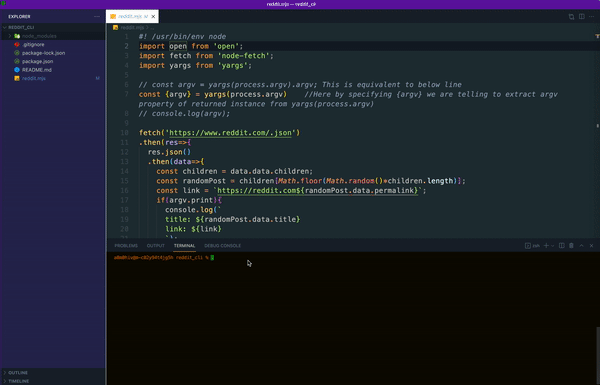Click reddit.mjs in the breadcrumb bar

pos(132,28)
